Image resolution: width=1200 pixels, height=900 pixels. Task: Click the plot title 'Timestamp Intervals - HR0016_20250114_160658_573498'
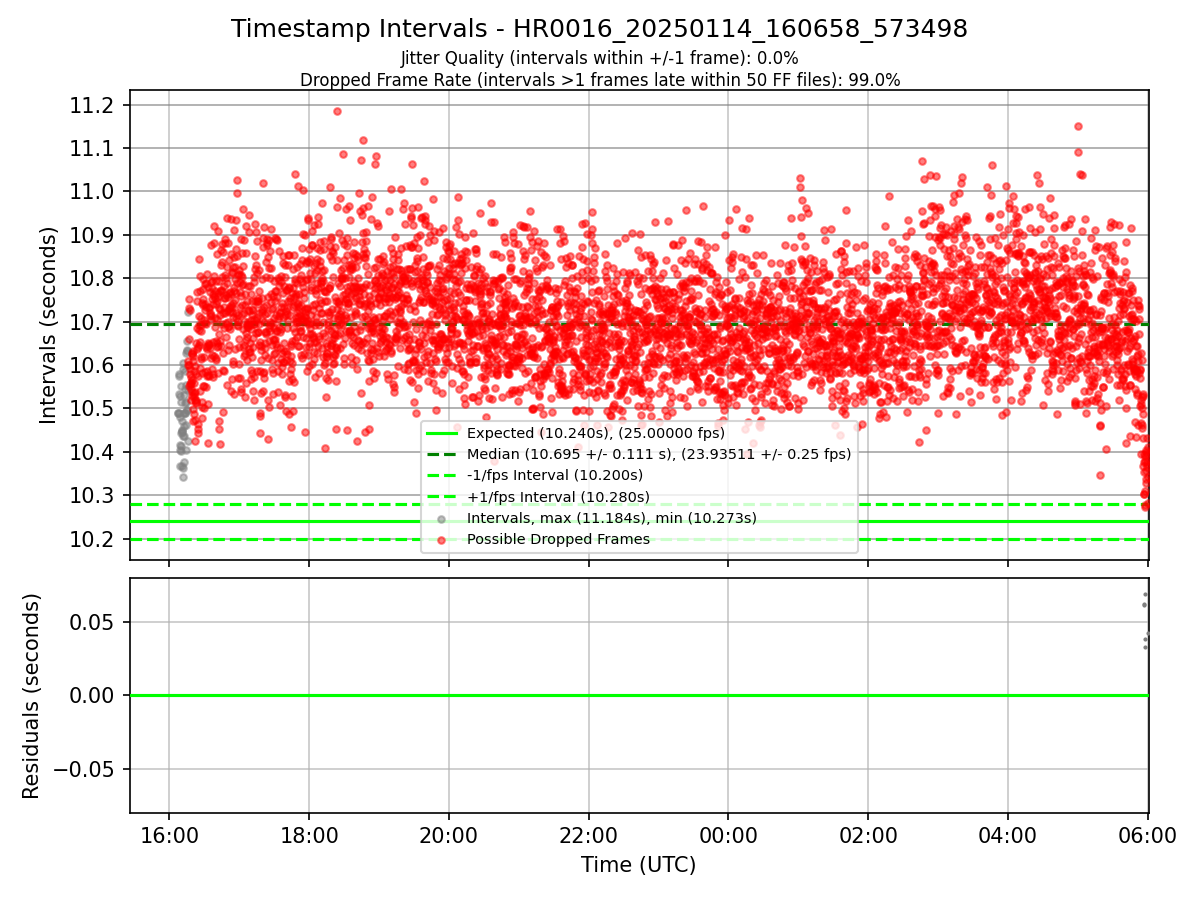(599, 29)
